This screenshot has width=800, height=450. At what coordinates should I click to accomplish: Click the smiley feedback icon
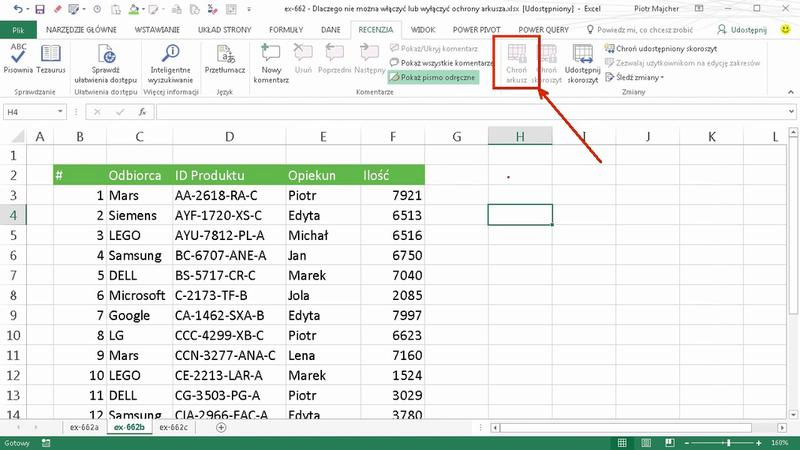point(786,30)
